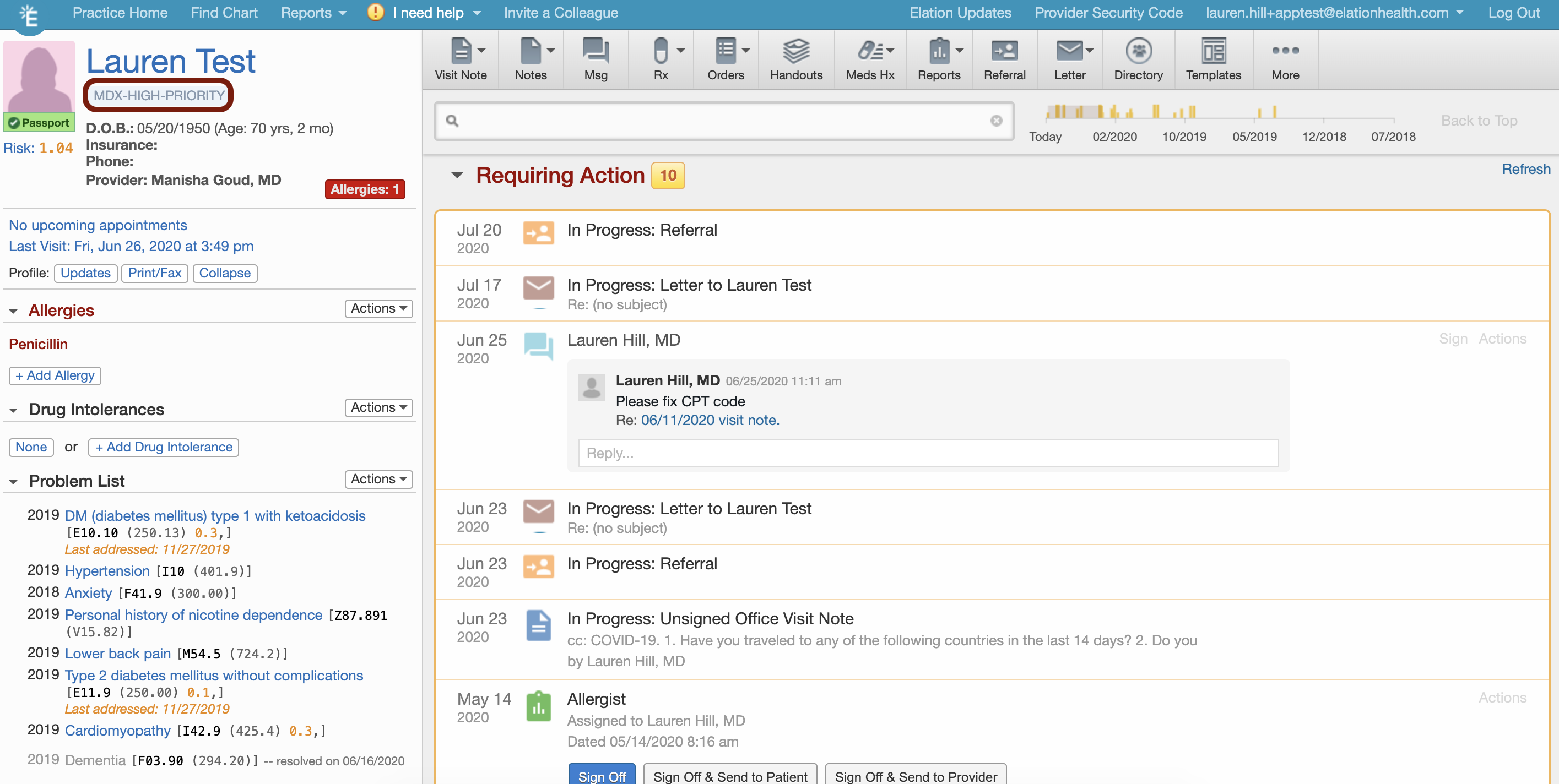This screenshot has width=1559, height=784.
Task: Clear the chart search field
Action: (995, 121)
